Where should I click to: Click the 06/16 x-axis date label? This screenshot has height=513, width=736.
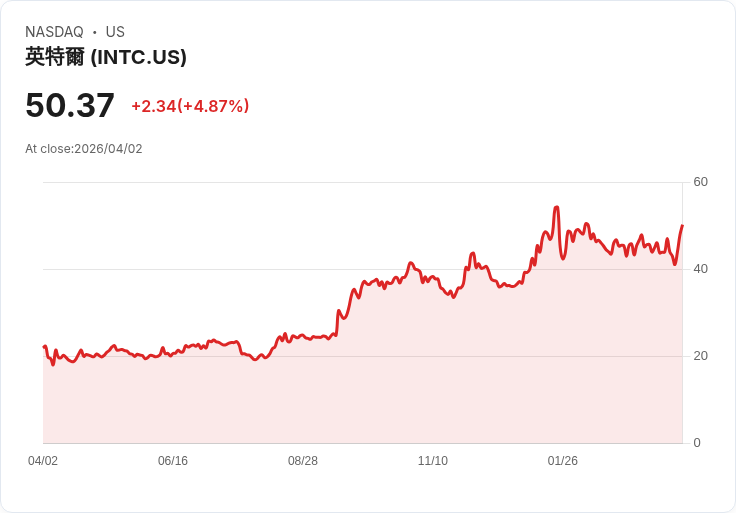tap(173, 461)
